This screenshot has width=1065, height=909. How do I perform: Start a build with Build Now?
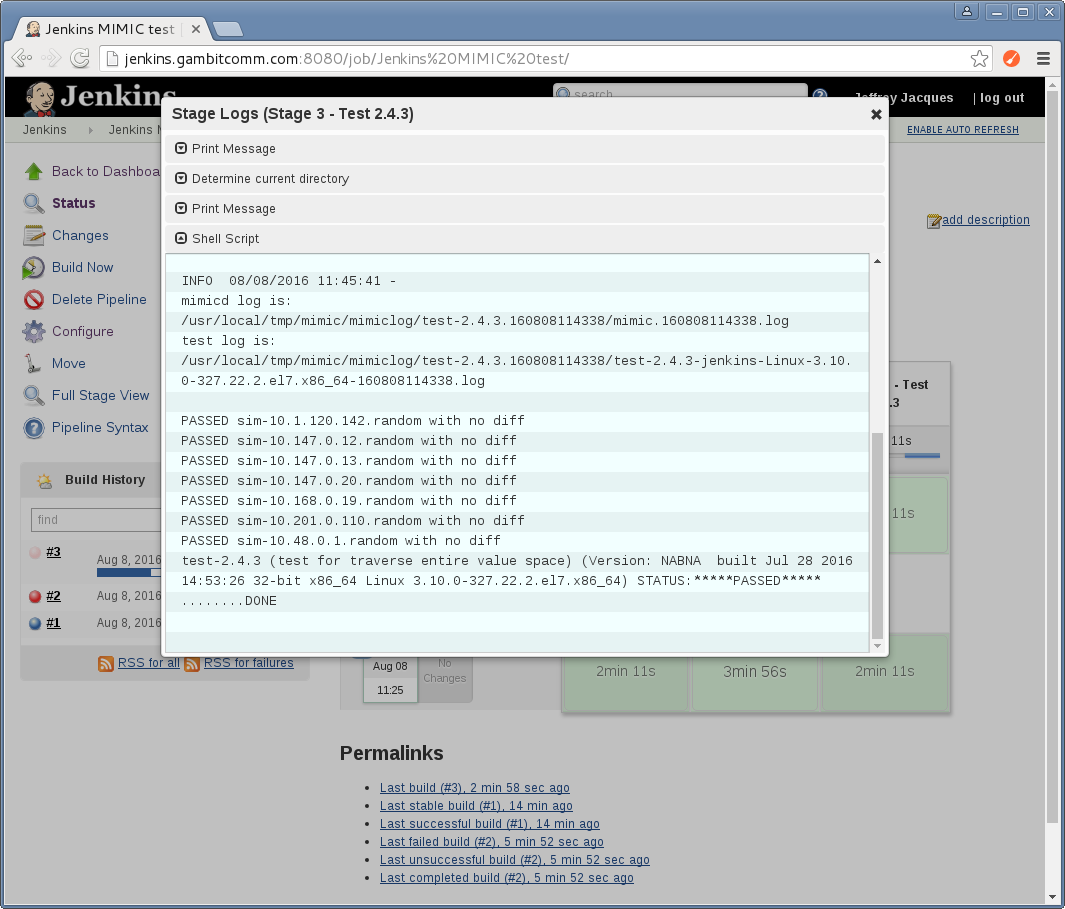82,267
